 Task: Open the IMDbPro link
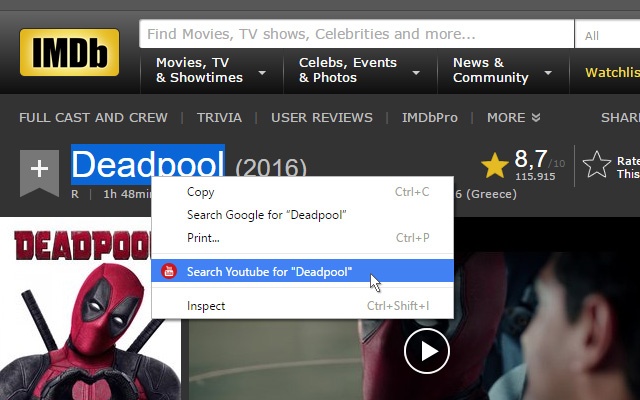click(x=430, y=118)
